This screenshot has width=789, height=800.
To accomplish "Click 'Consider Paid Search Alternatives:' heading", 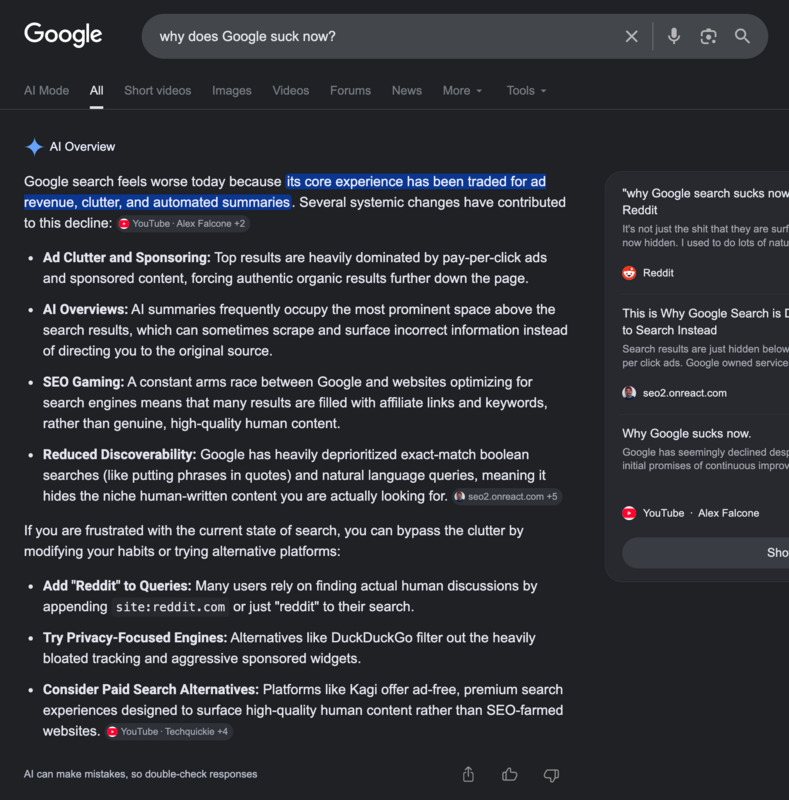I will [x=151, y=690].
